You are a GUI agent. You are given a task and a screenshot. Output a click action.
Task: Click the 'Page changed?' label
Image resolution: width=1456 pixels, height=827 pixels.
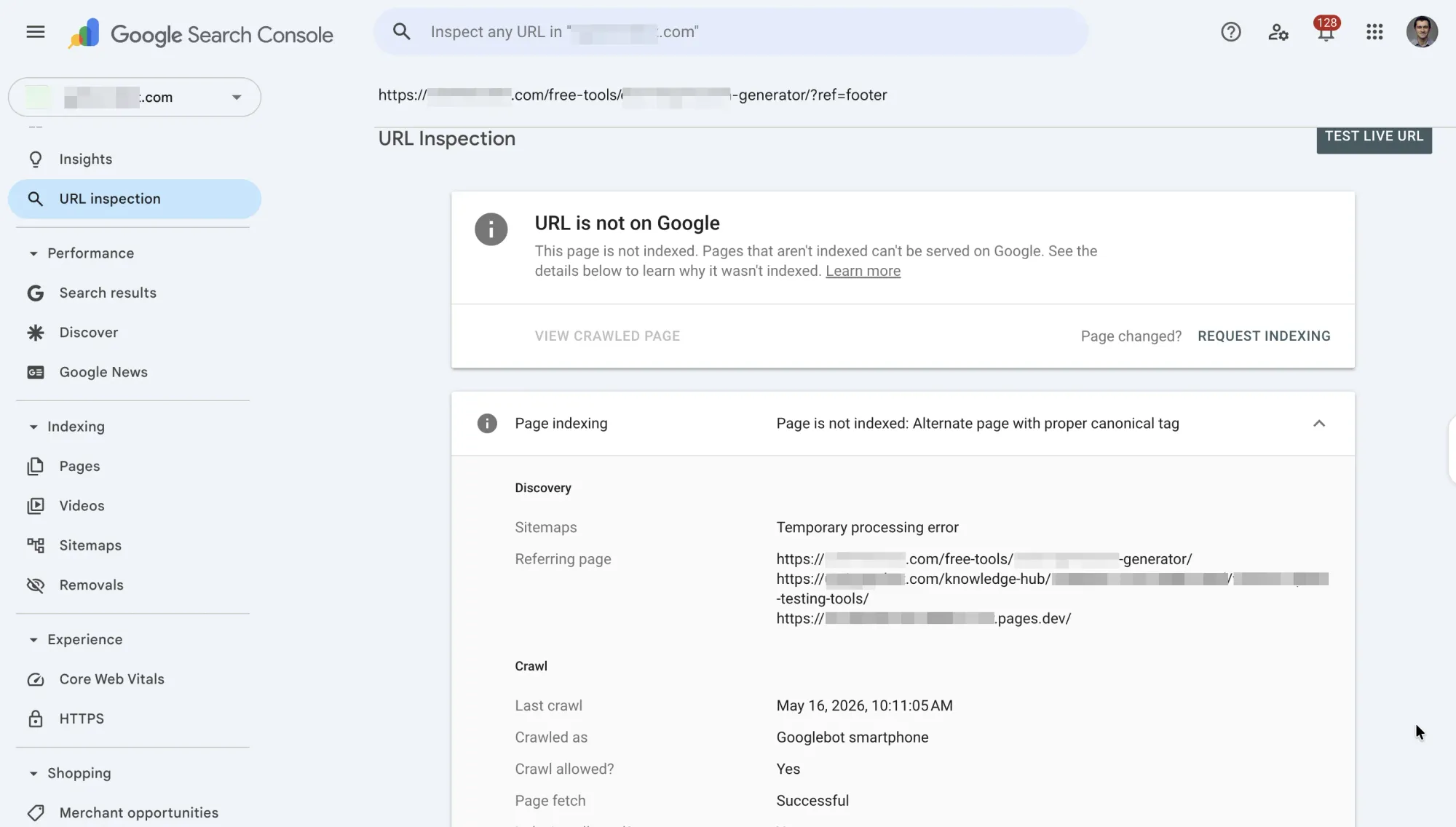[x=1131, y=336]
